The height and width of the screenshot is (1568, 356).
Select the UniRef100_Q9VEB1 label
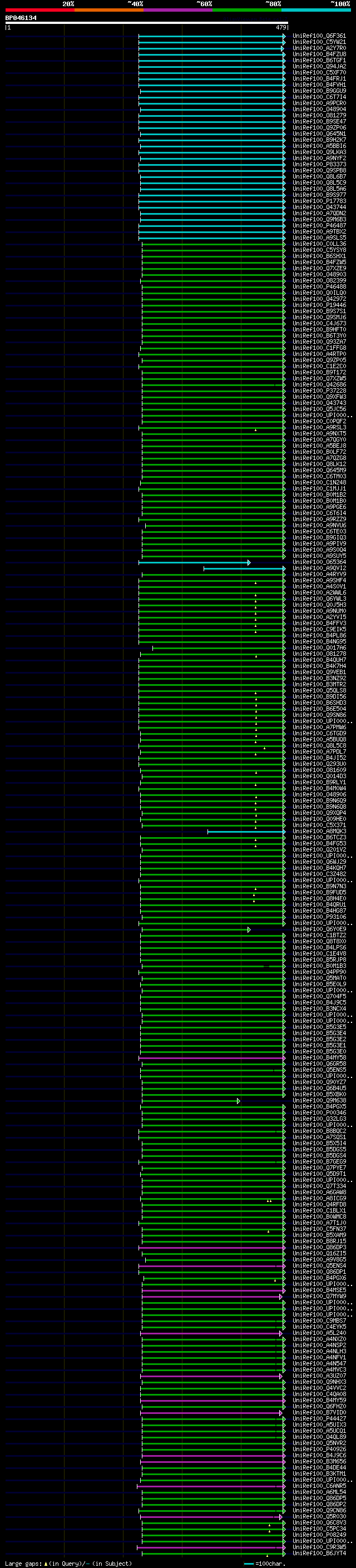click(x=319, y=672)
